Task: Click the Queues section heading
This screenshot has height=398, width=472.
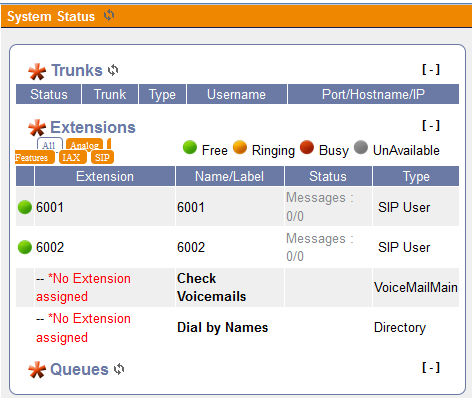Action: pos(79,369)
